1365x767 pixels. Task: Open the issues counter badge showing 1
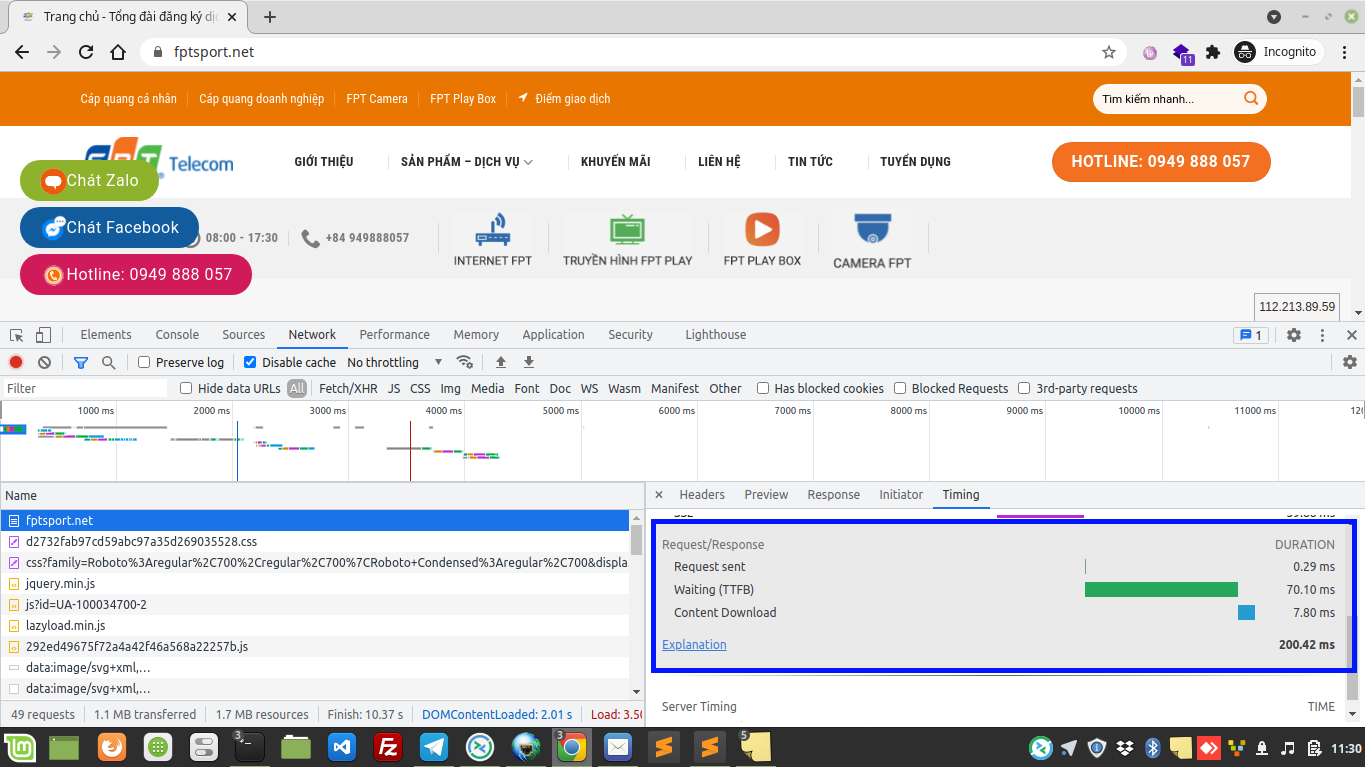click(x=1251, y=335)
